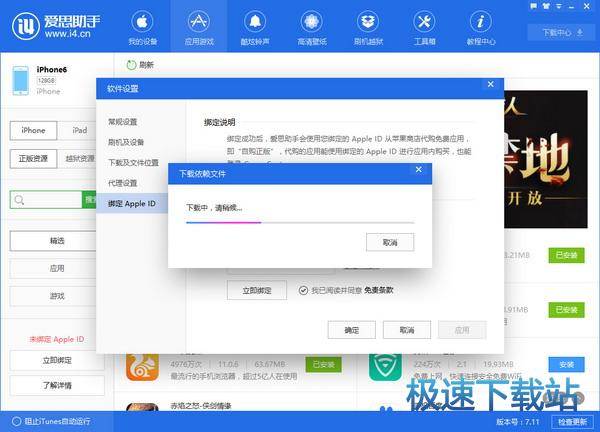This screenshot has height=432, width=600.
Task: Close the 下载依赖文件 dialog
Action: tap(419, 169)
